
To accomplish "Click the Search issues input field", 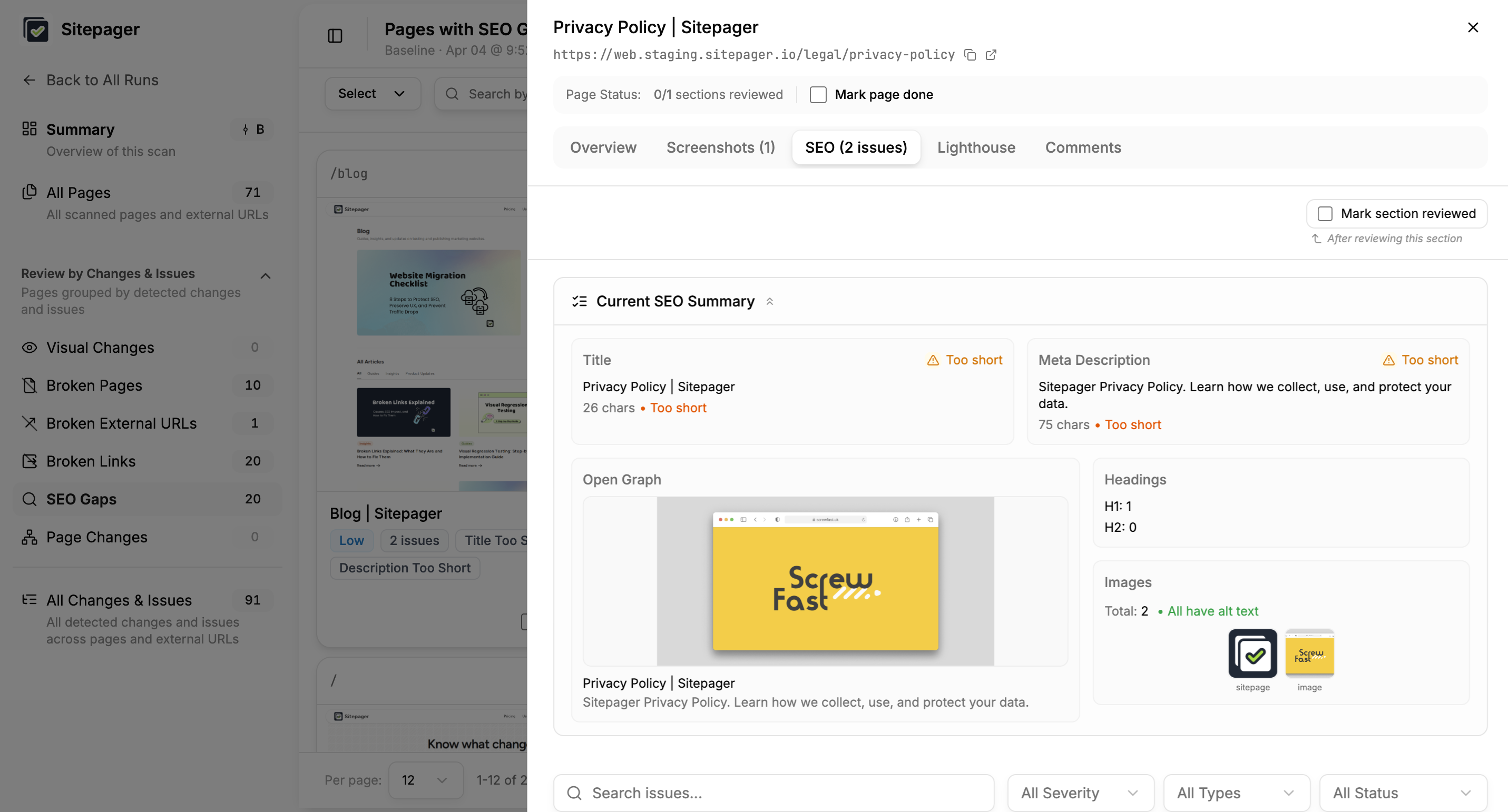I will click(x=773, y=793).
